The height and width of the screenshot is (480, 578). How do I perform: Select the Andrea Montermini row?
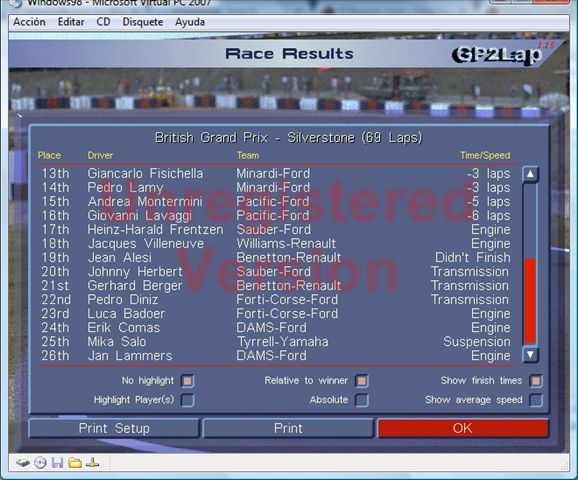coord(276,202)
